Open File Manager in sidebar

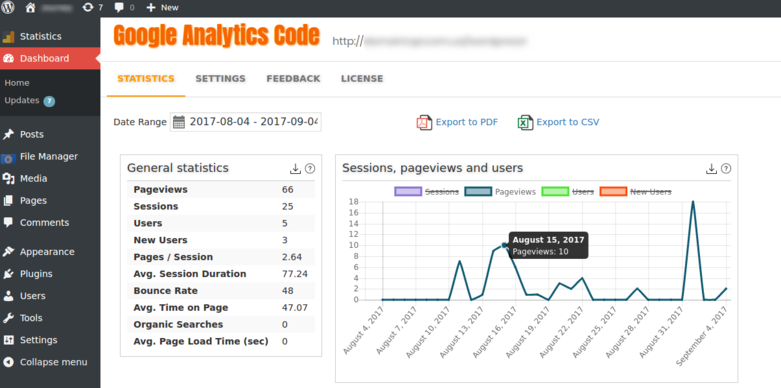[x=50, y=156]
